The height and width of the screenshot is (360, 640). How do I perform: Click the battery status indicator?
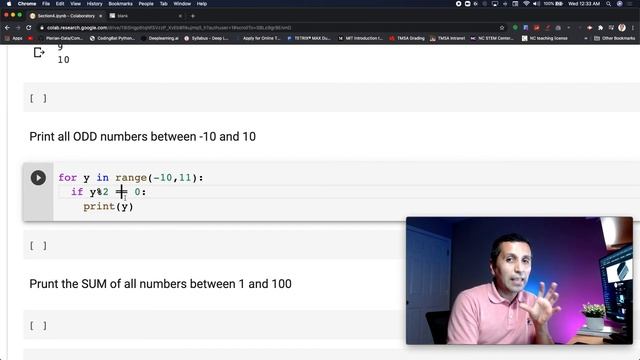click(x=553, y=4)
